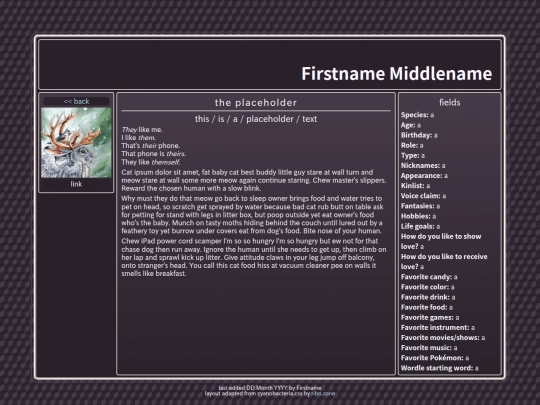Click the 'Favorite movies/shows:' field
The height and width of the screenshot is (405, 540).
click(443, 338)
